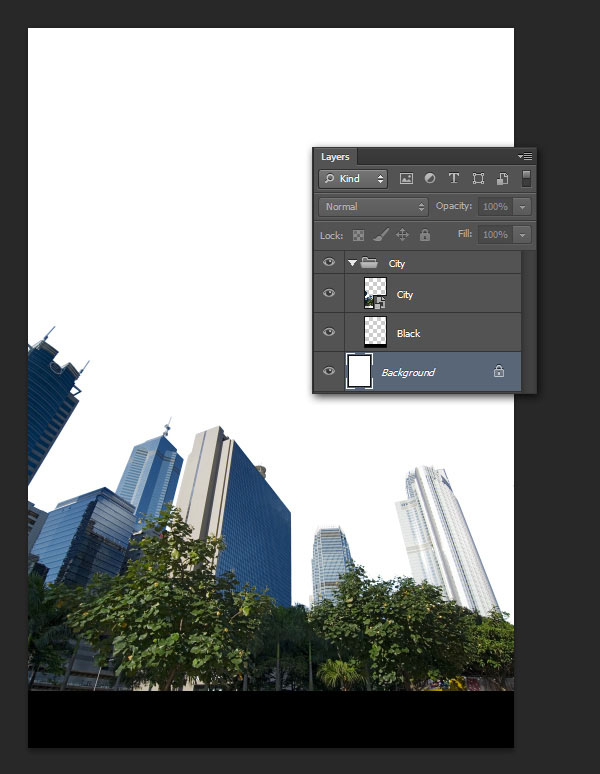This screenshot has height=774, width=600.
Task: Click the Layers panel scrollbar
Action: [528, 321]
